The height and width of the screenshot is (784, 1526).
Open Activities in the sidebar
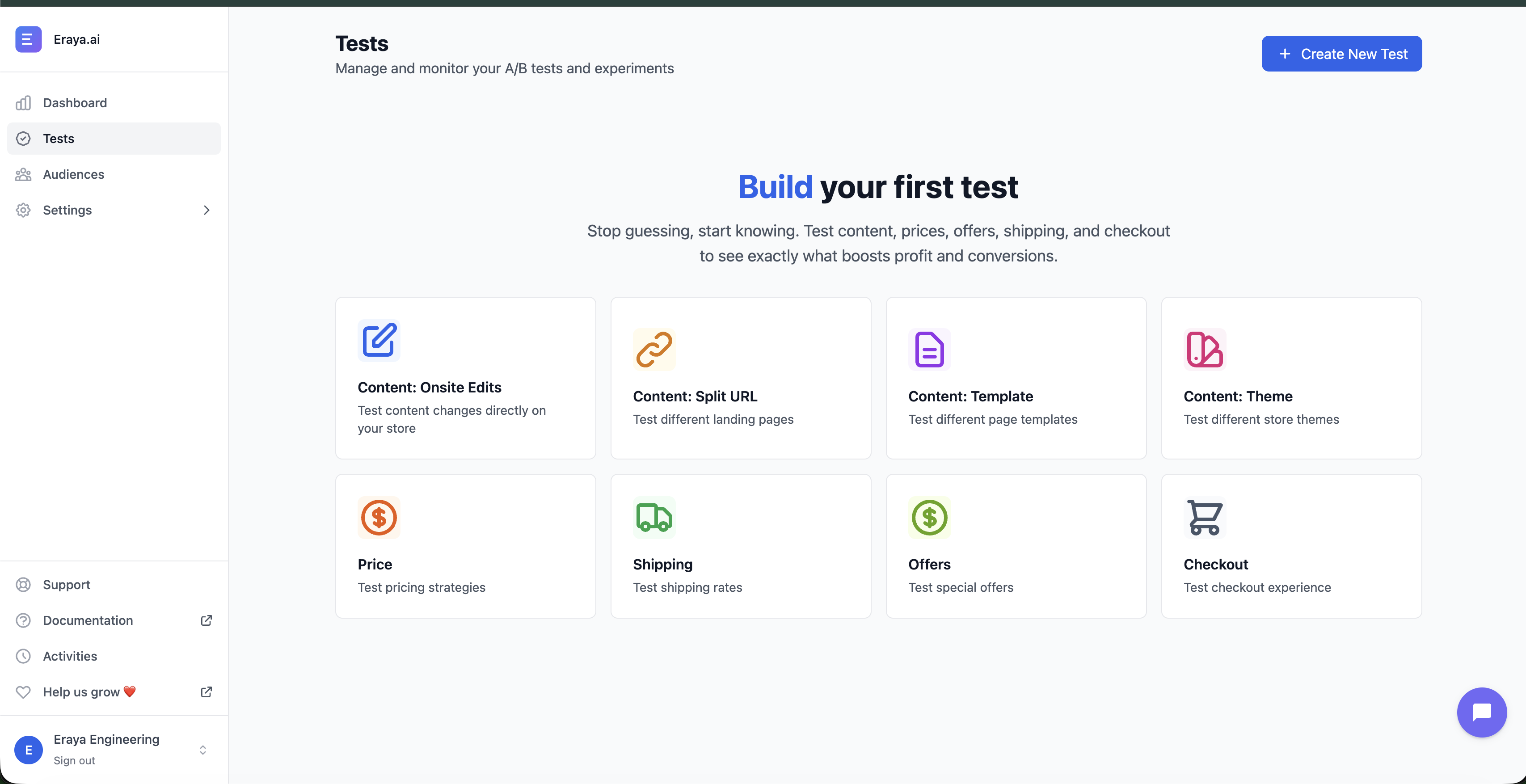coord(70,656)
